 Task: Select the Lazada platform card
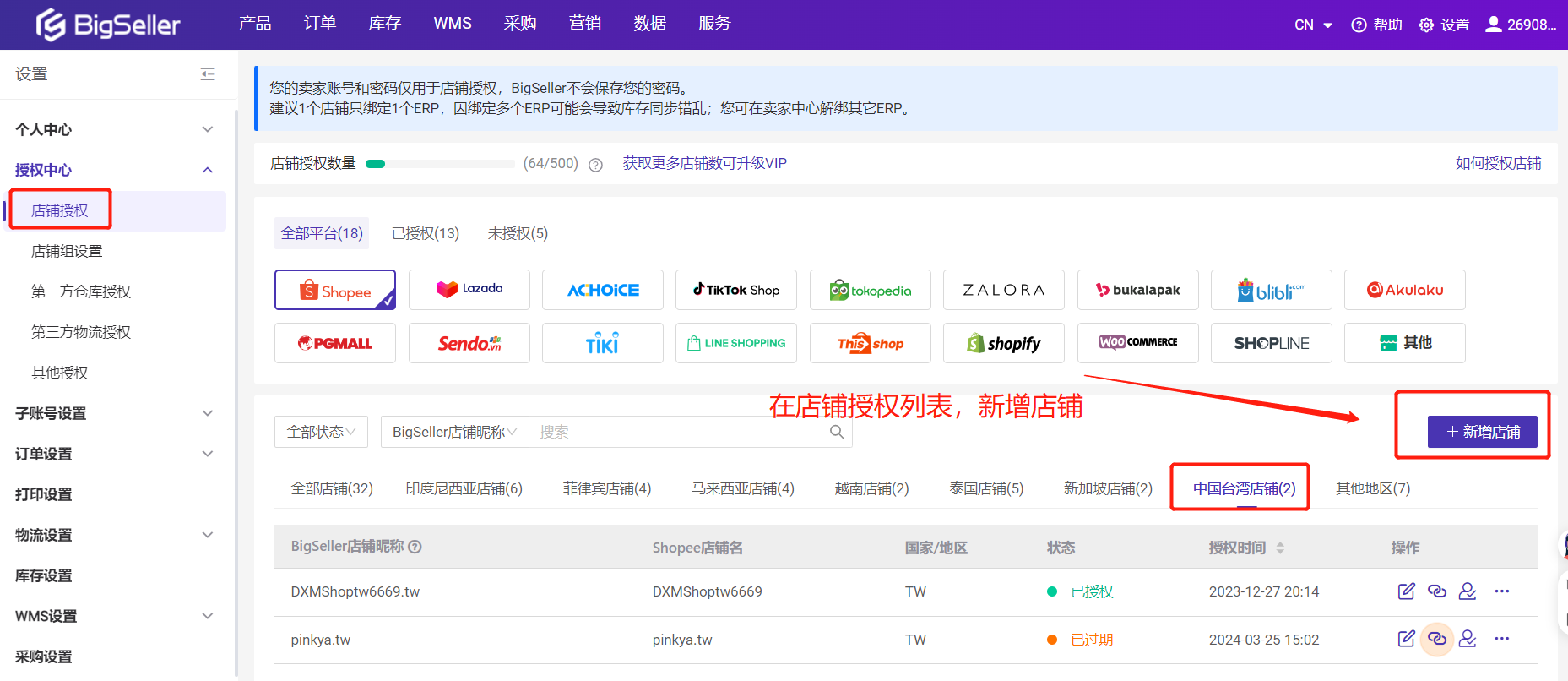[x=469, y=290]
